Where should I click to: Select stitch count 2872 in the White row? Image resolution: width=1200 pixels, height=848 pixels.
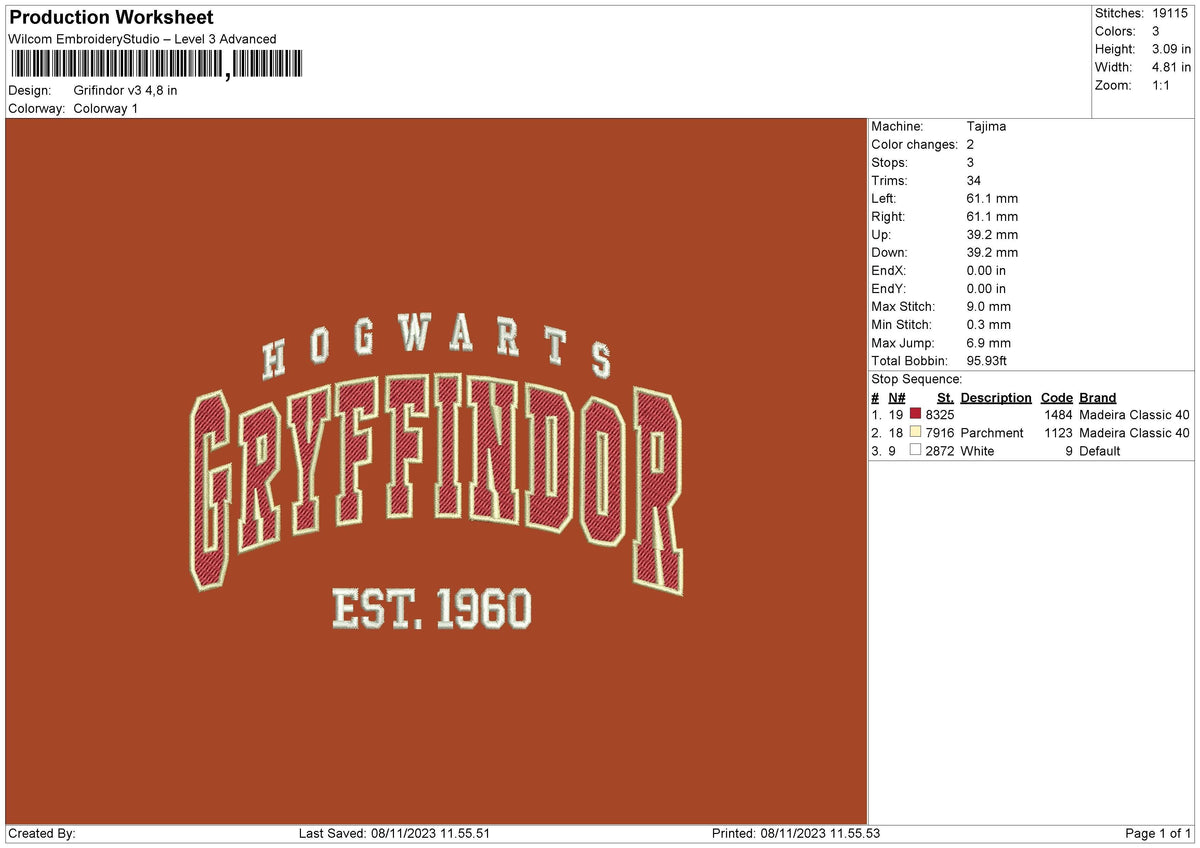pyautogui.click(x=940, y=450)
